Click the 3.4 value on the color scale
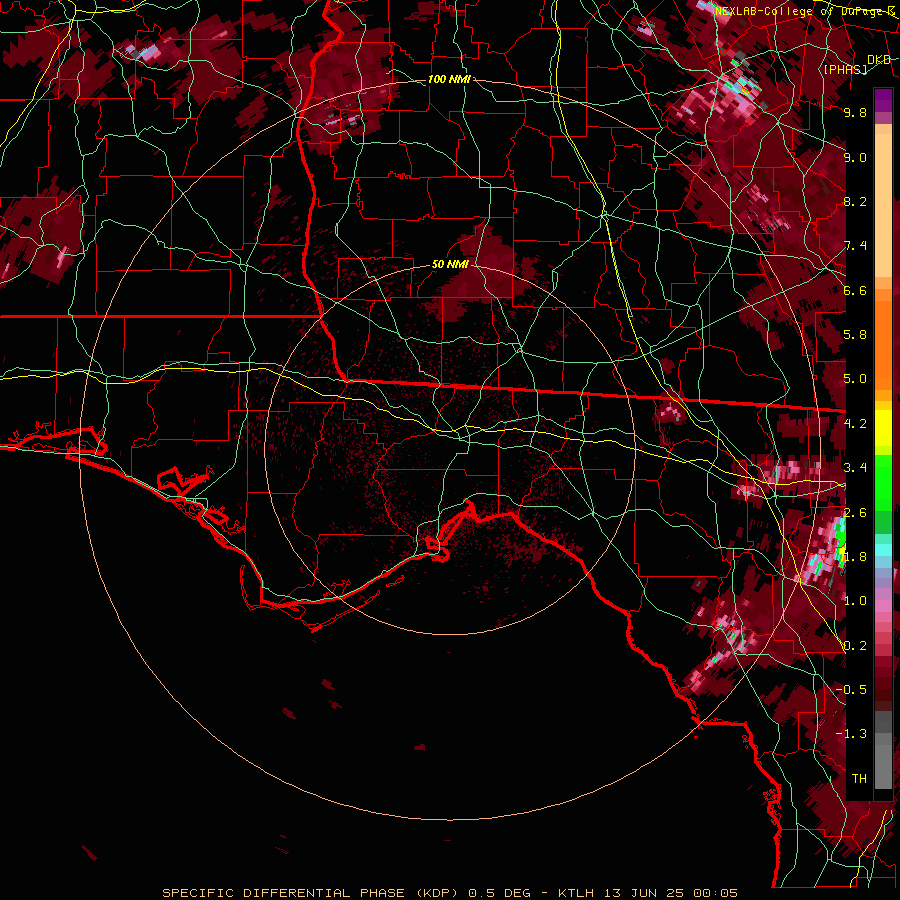The image size is (900, 900). (x=855, y=468)
